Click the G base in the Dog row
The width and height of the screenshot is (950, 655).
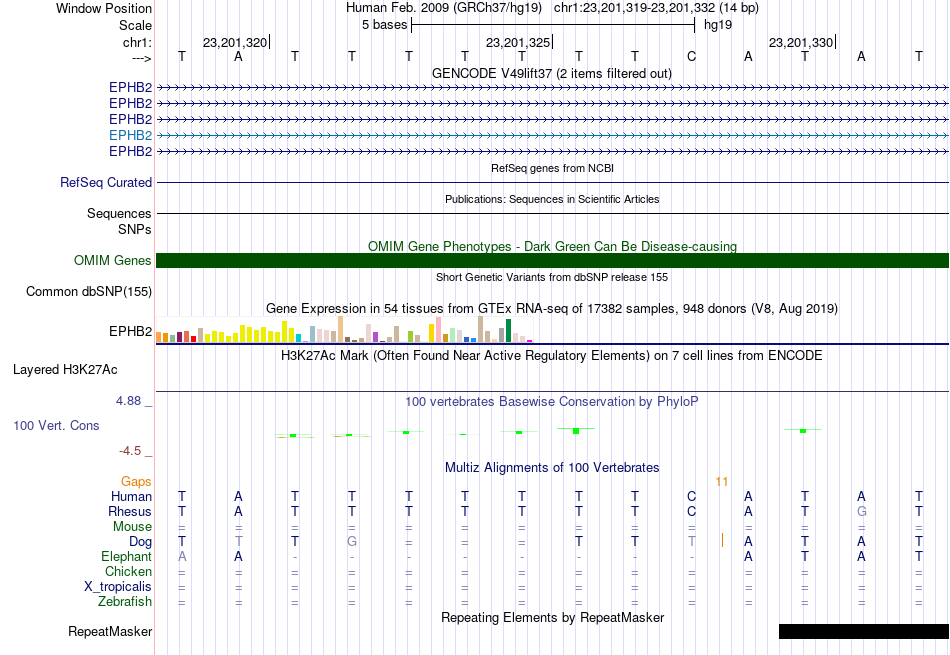[x=352, y=541]
